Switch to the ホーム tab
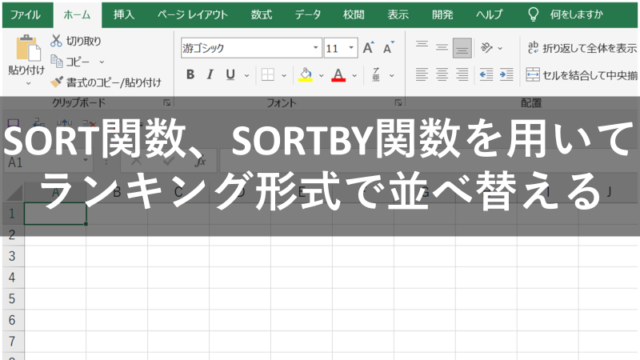This screenshot has width=640, height=360. tap(77, 15)
